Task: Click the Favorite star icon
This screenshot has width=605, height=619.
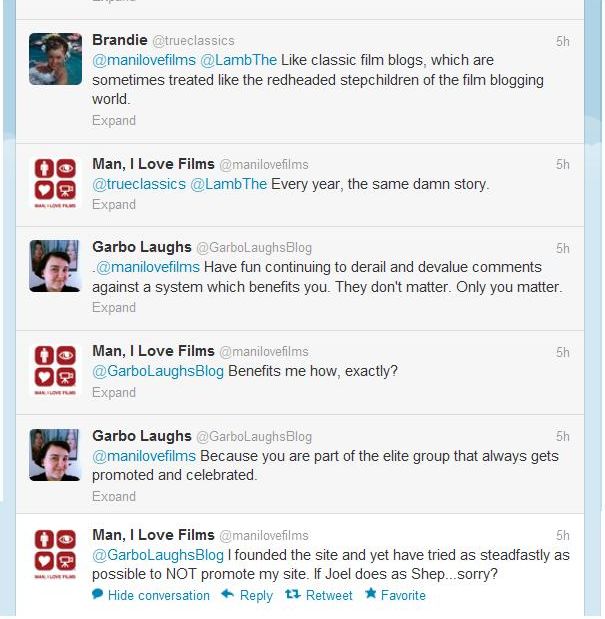Action: [370, 595]
